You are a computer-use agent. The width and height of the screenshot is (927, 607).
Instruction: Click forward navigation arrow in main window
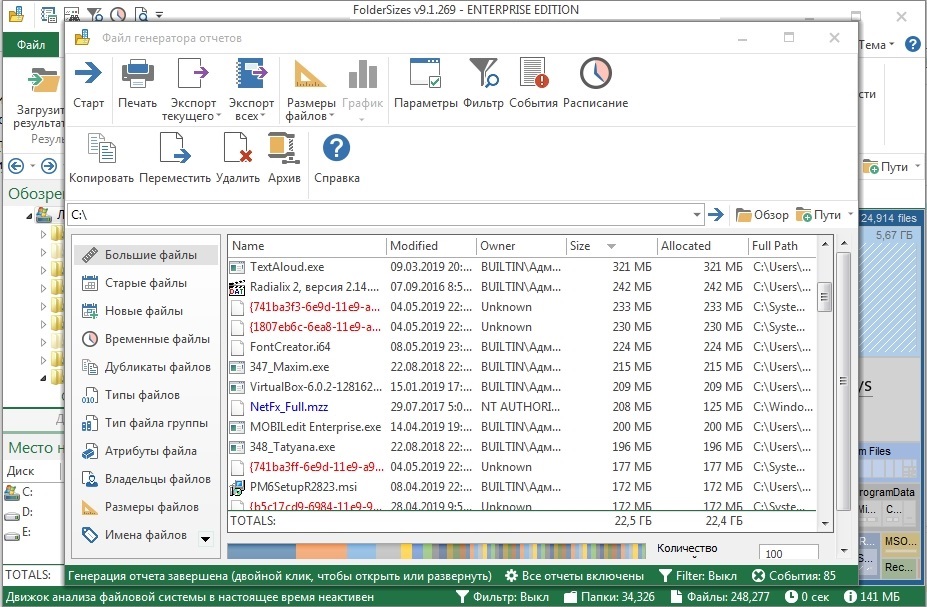pos(49,166)
